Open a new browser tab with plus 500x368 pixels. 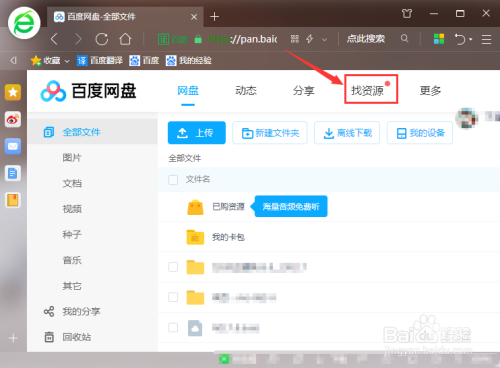pos(214,16)
